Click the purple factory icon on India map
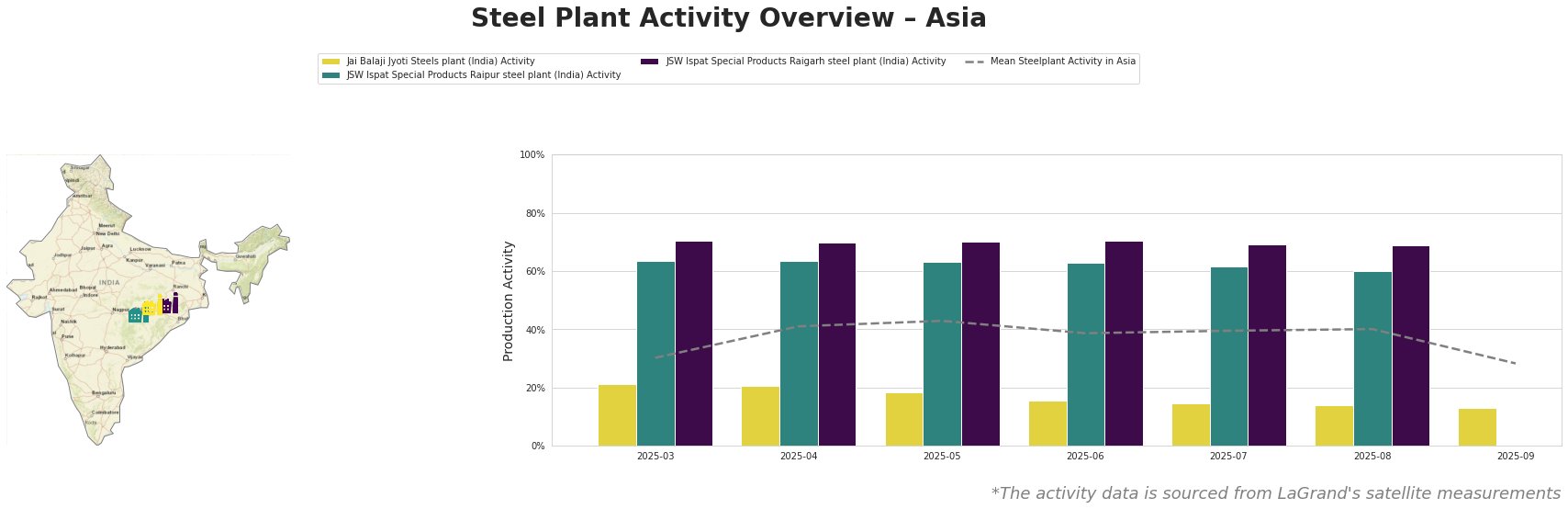Screen dimensions: 1568x509 click(x=171, y=303)
